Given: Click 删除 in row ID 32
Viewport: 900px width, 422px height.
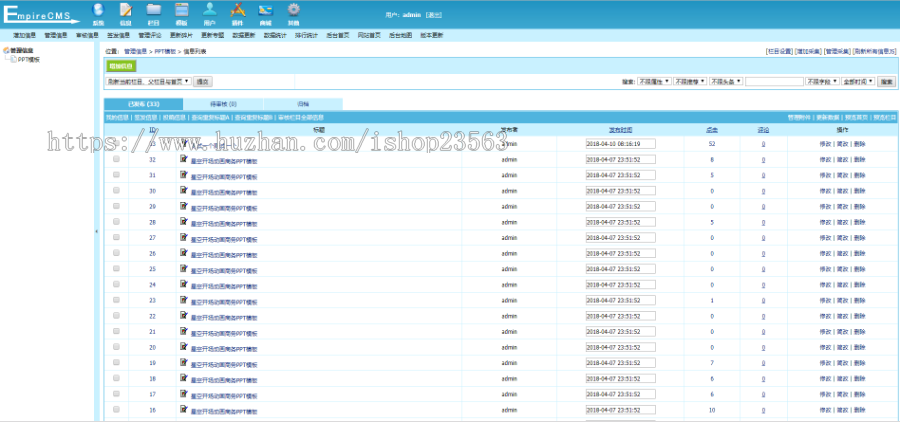Looking at the screenshot, I should click(860, 160).
